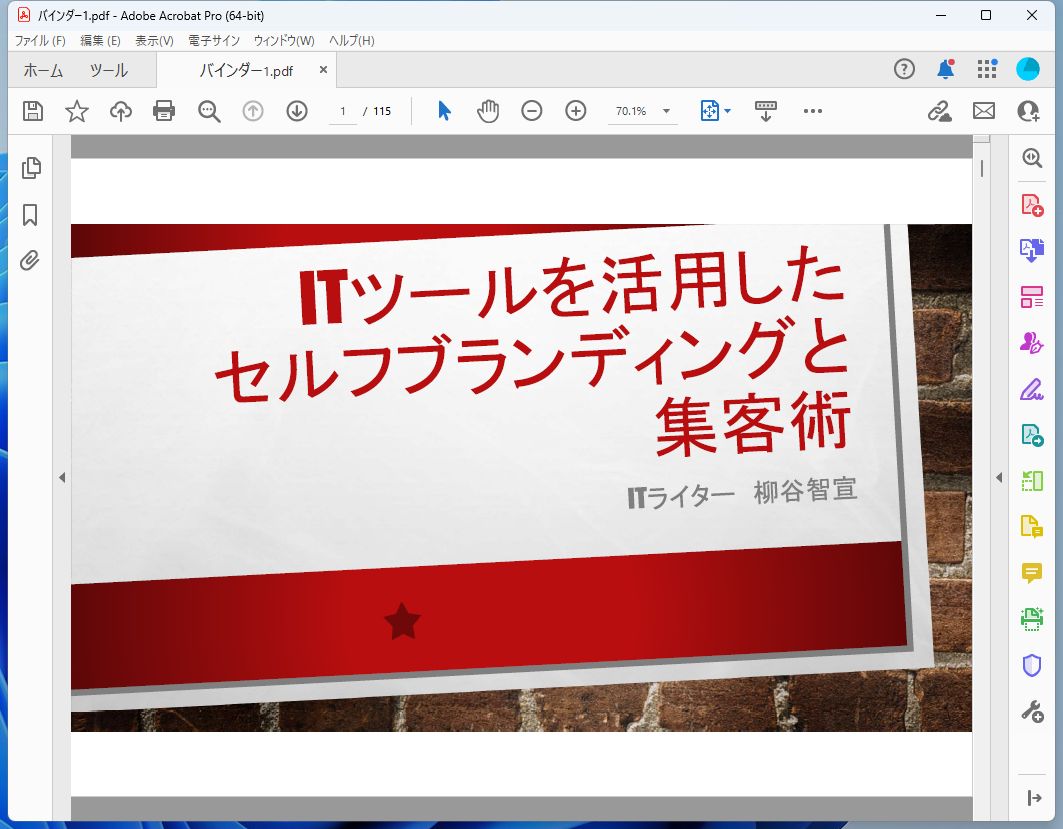Open the page fit options dropdown
Screen dimensions: 1063x829
point(727,111)
